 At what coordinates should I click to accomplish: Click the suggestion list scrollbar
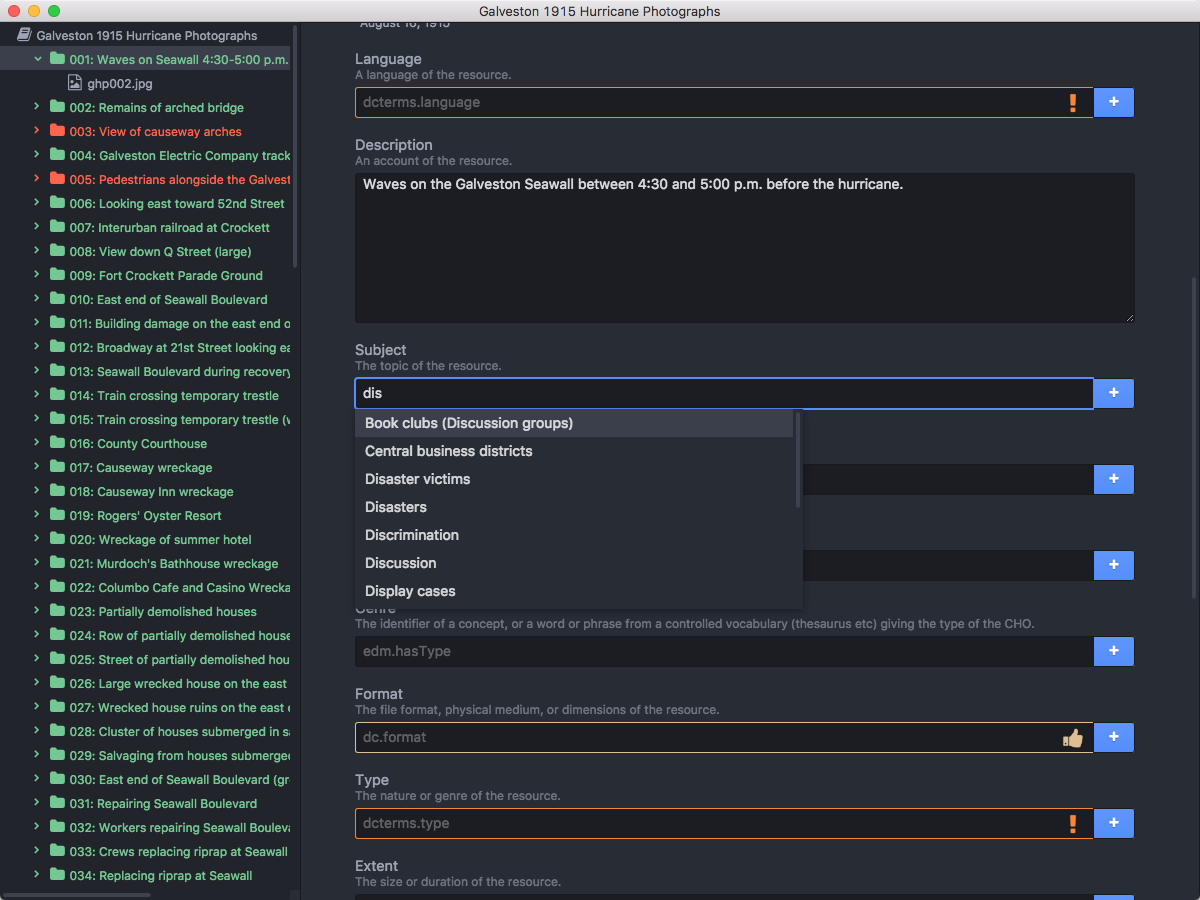(x=797, y=460)
